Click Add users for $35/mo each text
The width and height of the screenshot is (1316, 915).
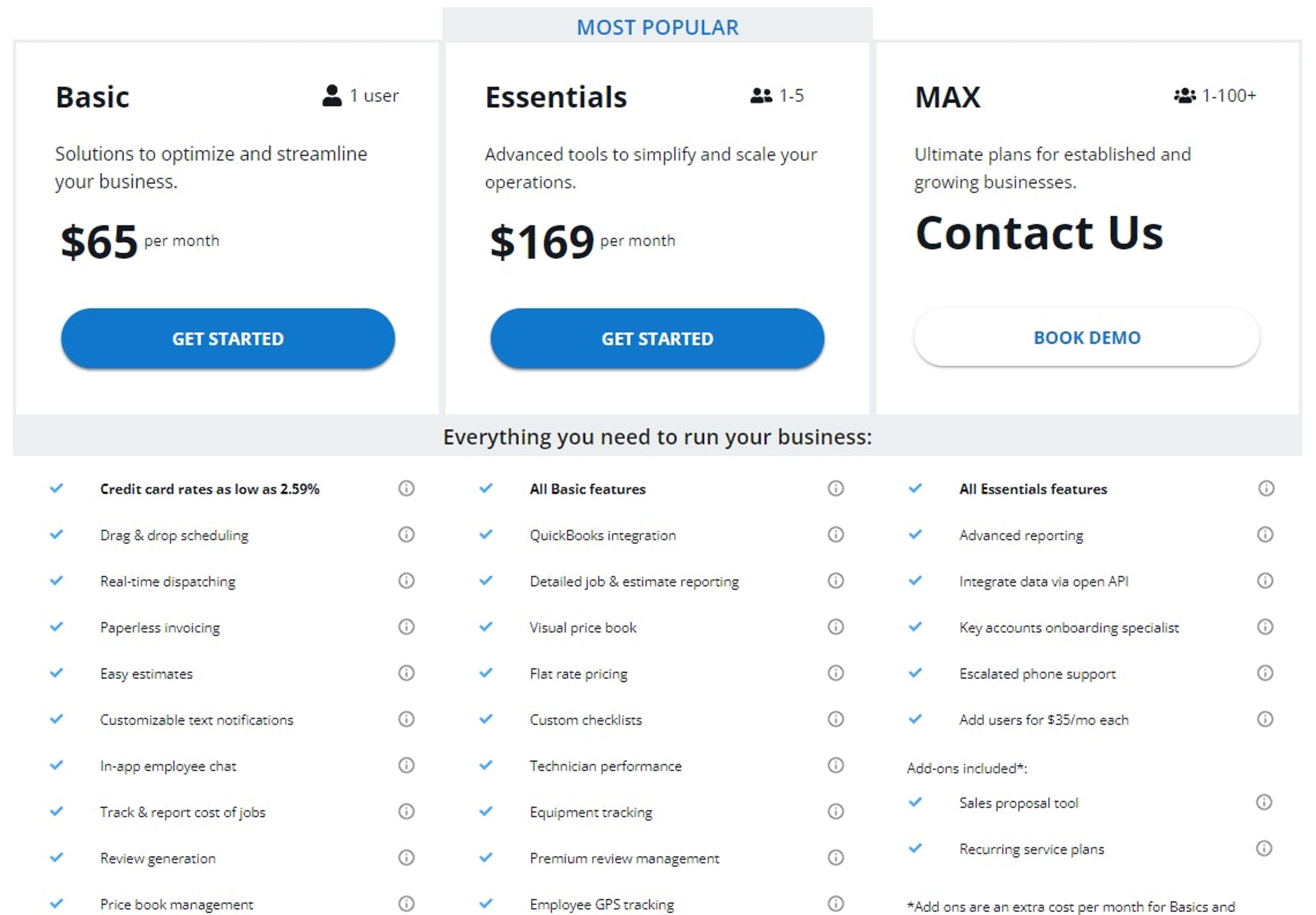1044,719
